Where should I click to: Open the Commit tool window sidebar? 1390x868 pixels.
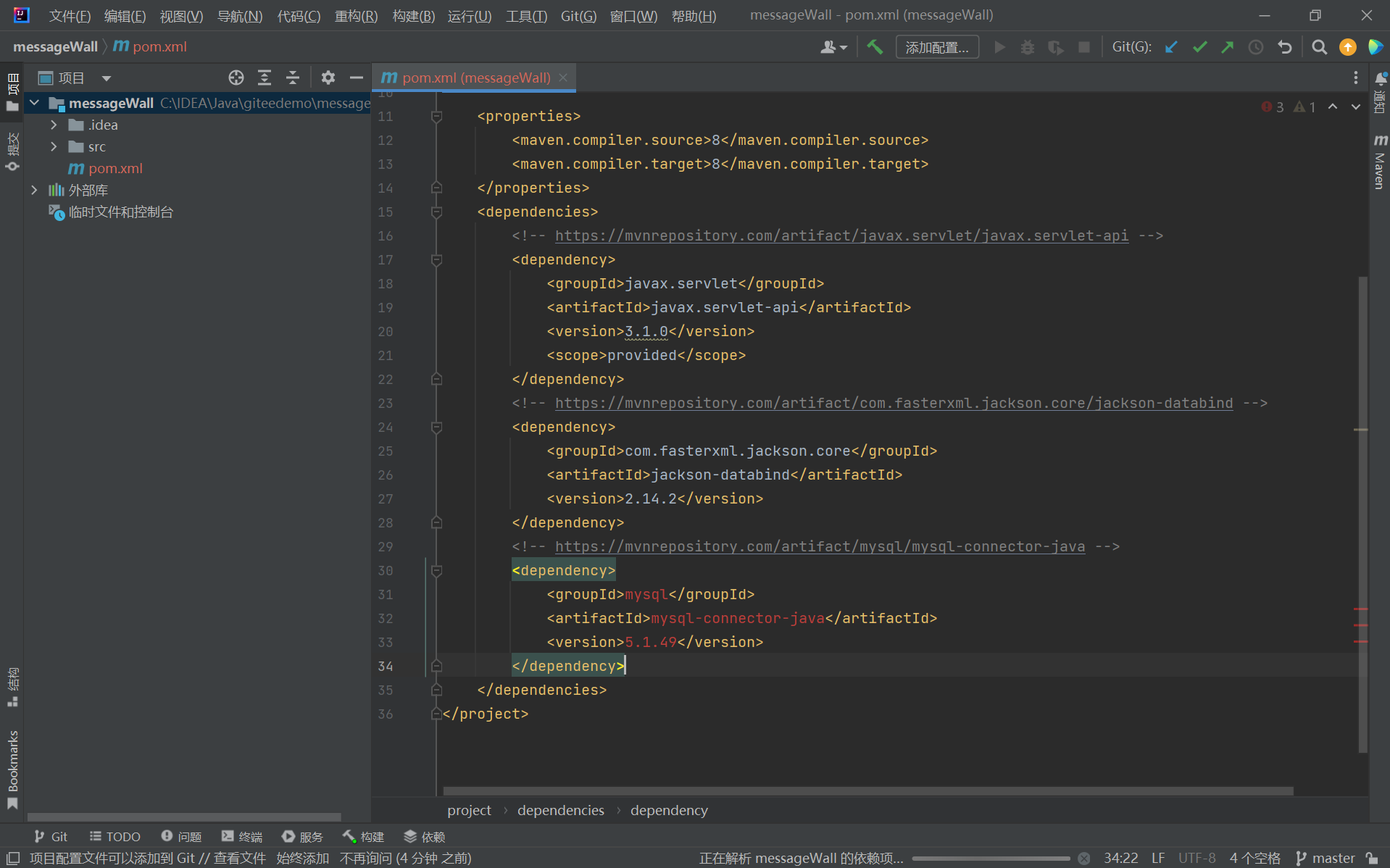pyautogui.click(x=12, y=151)
